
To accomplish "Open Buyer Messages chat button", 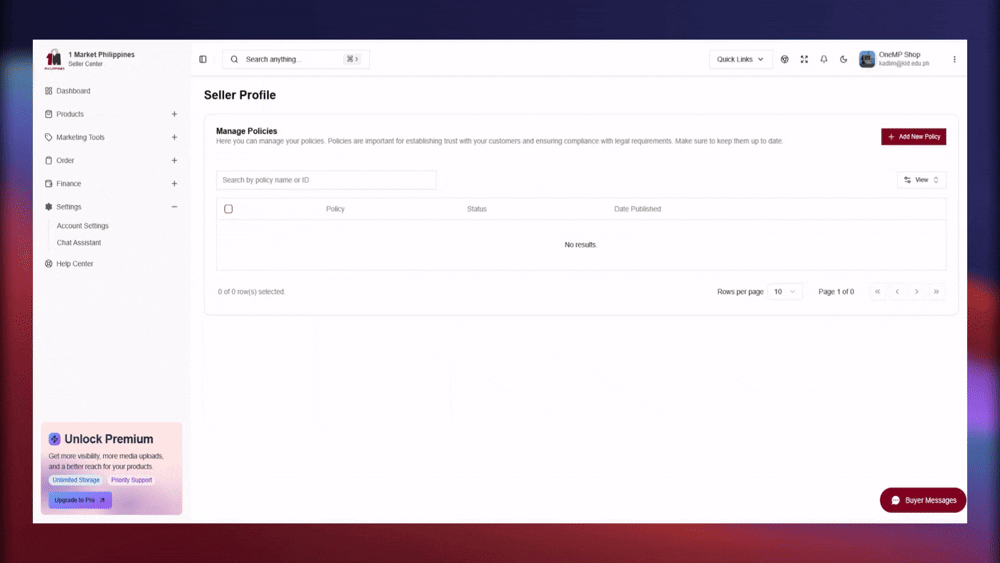I will click(923, 501).
